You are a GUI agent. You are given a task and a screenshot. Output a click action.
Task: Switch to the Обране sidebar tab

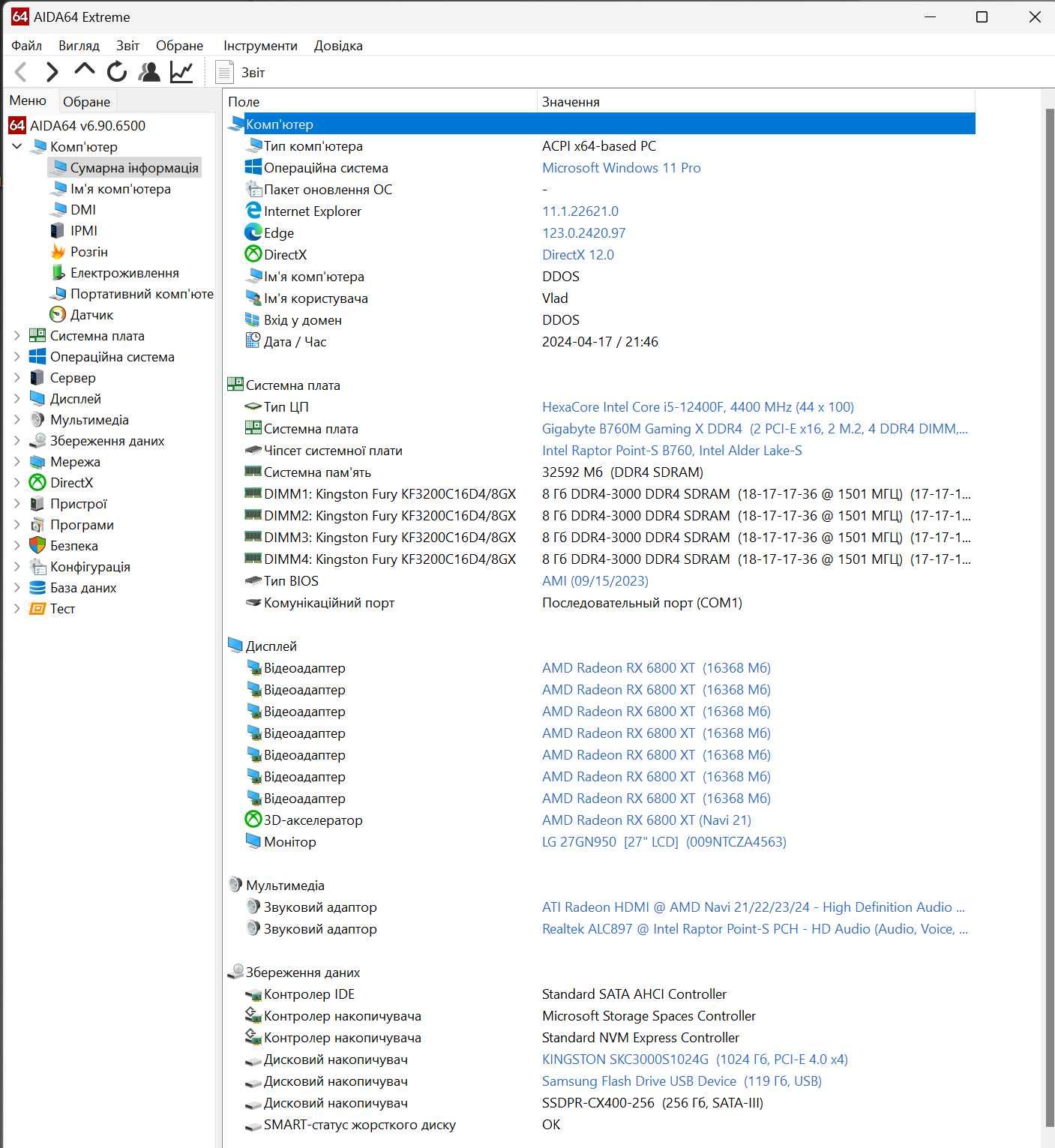tap(86, 101)
